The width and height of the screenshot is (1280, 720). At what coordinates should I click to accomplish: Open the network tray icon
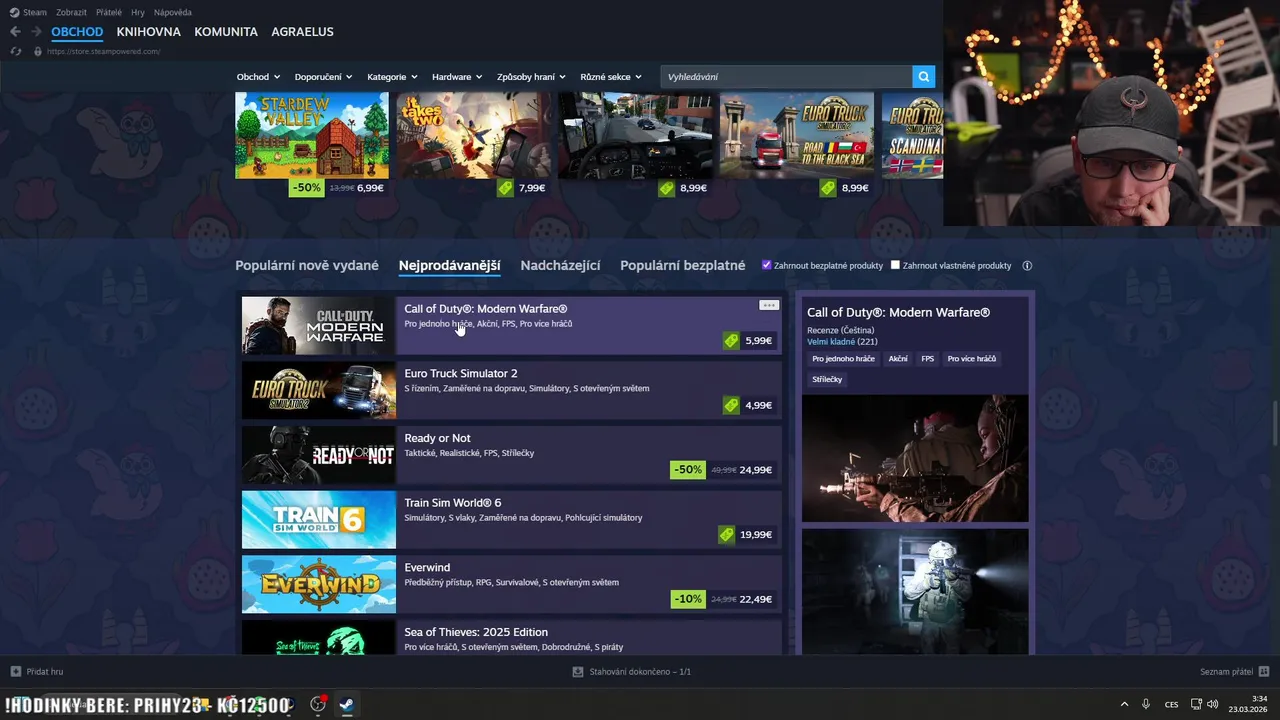click(1196, 704)
